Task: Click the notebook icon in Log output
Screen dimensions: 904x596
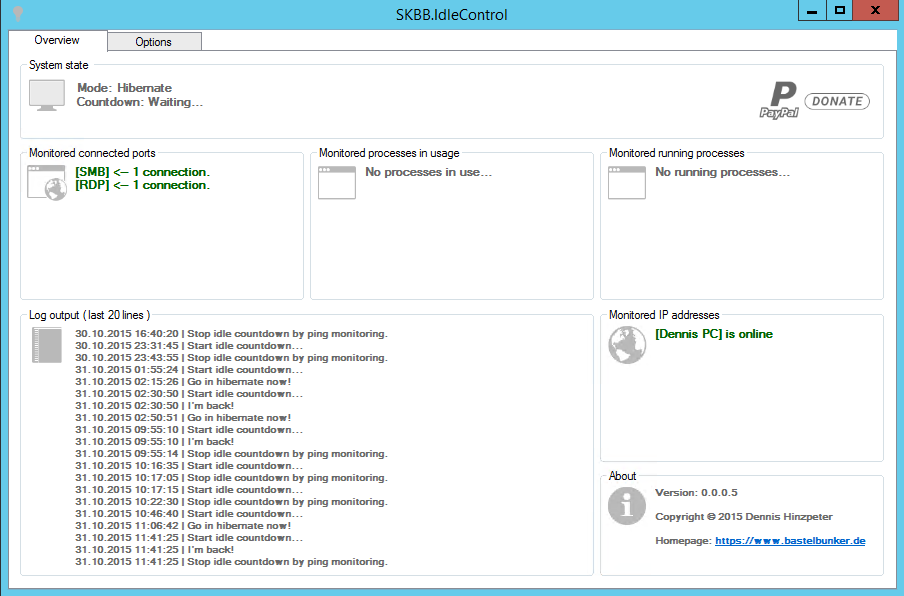Action: pos(47,345)
